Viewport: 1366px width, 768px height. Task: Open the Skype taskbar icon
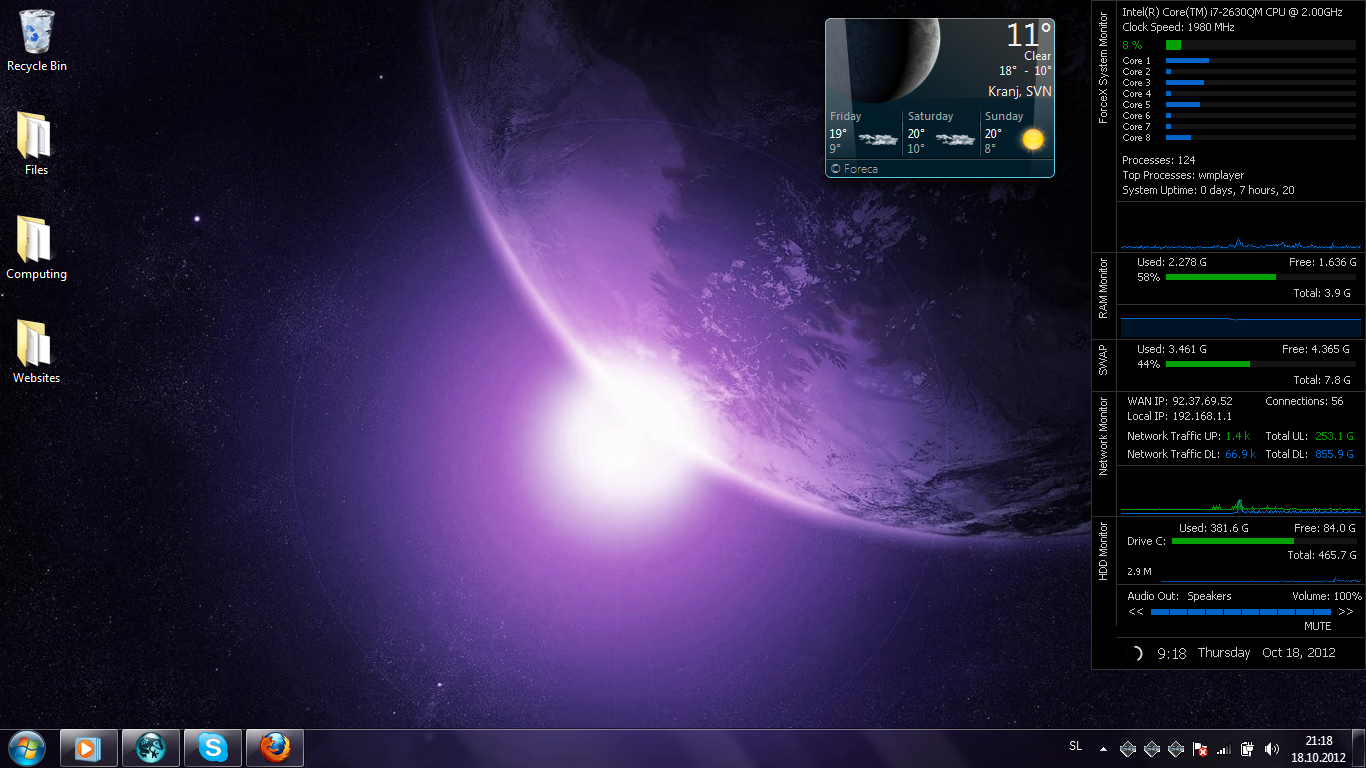[213, 748]
